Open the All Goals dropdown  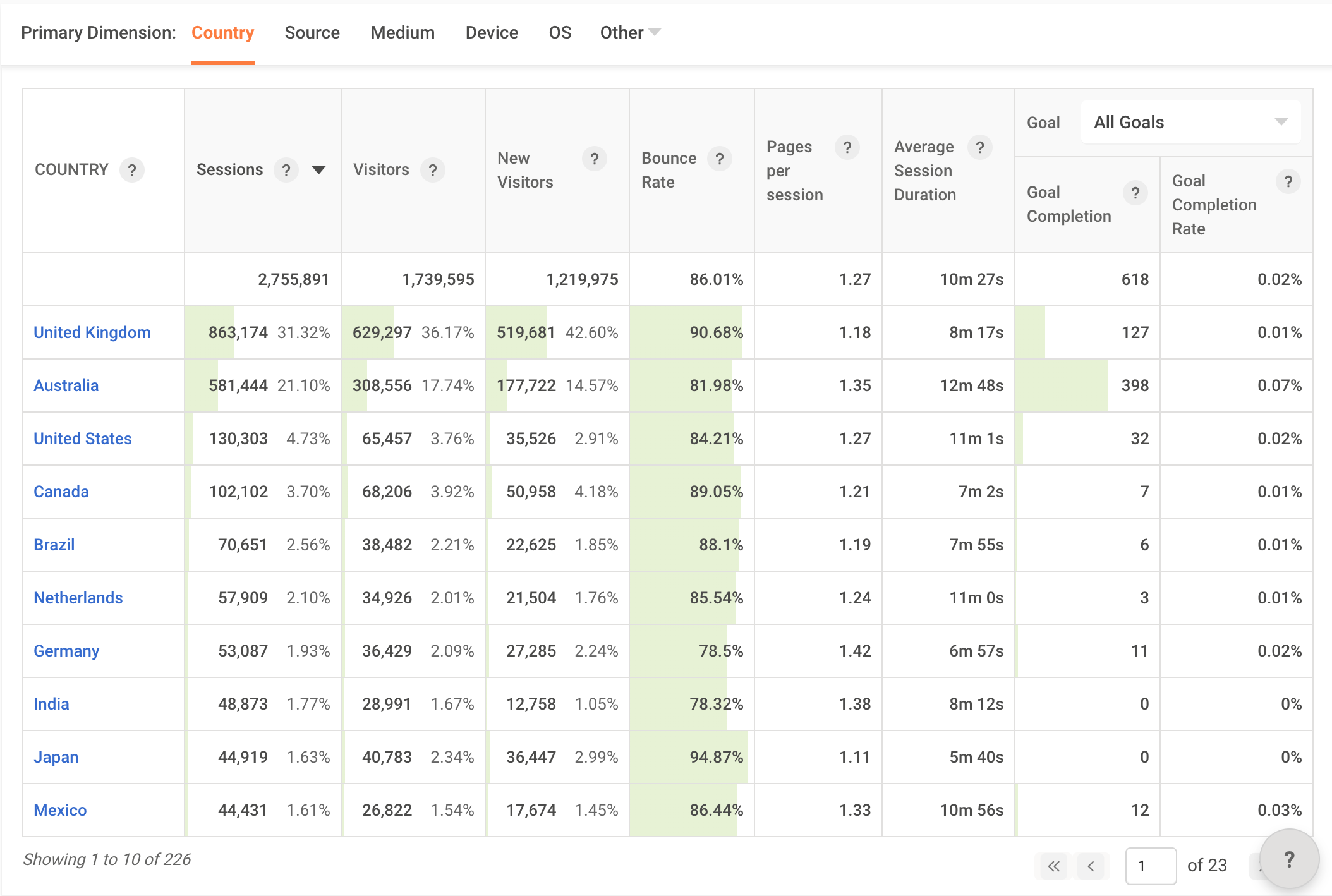point(1190,122)
